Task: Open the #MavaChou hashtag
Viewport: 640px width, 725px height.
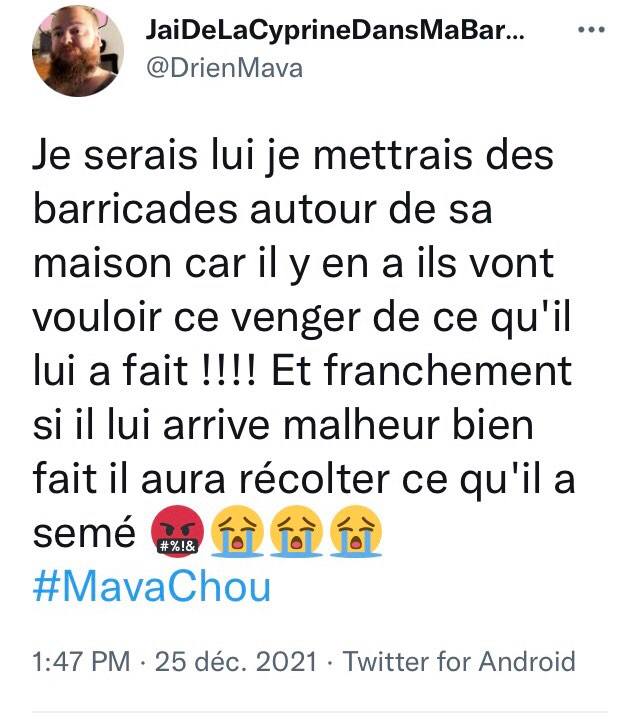Action: 151,587
